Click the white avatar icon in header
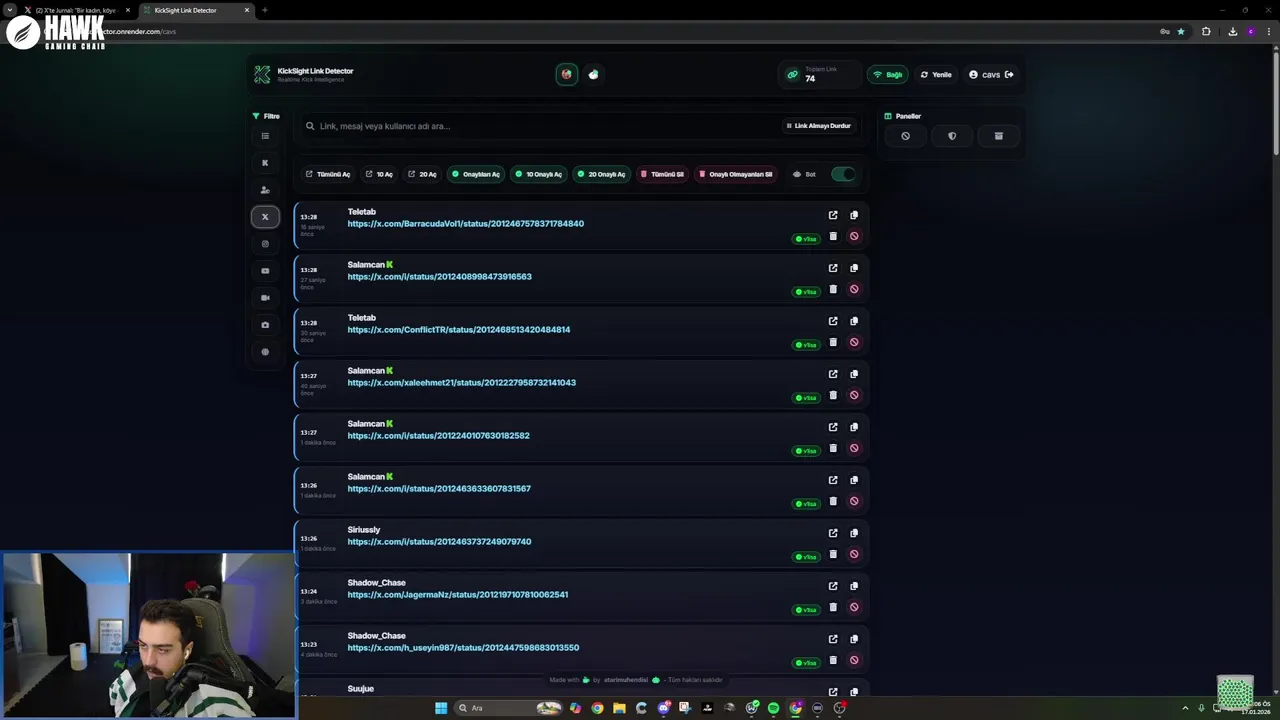 click(593, 74)
